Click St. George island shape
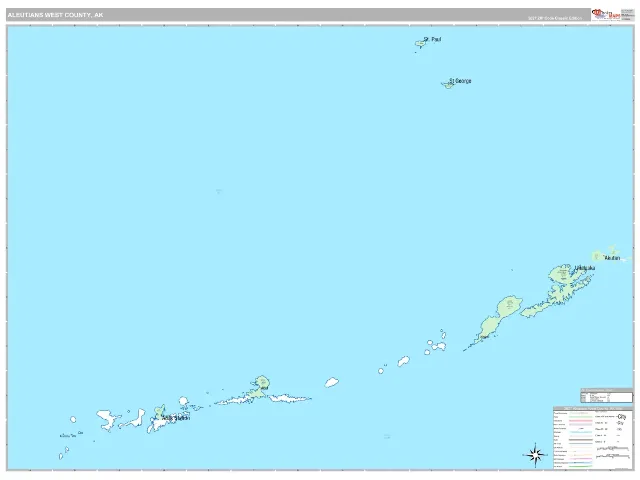Viewport: 640px width, 480px height. pos(448,85)
